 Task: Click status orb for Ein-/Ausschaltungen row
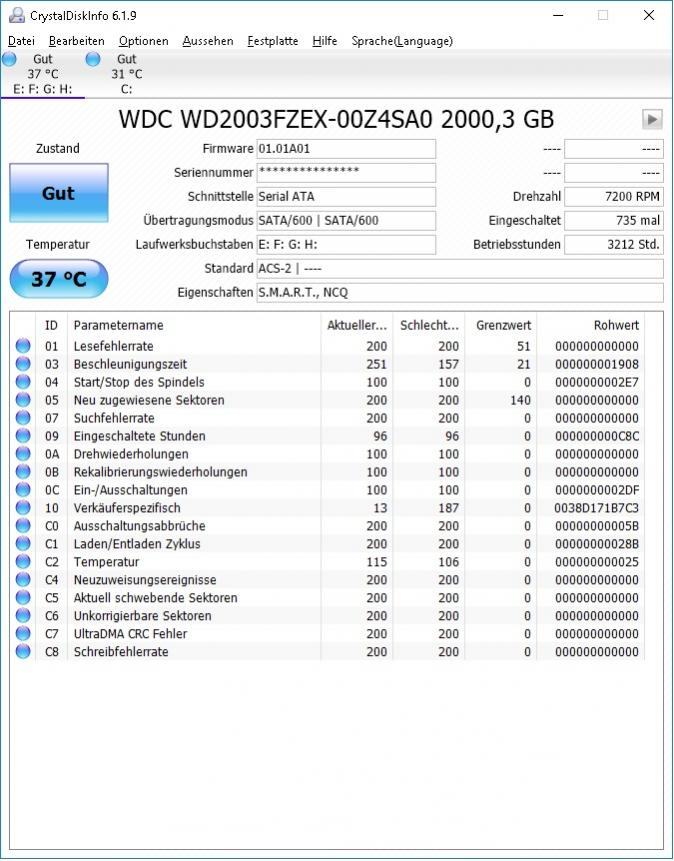coord(23,490)
